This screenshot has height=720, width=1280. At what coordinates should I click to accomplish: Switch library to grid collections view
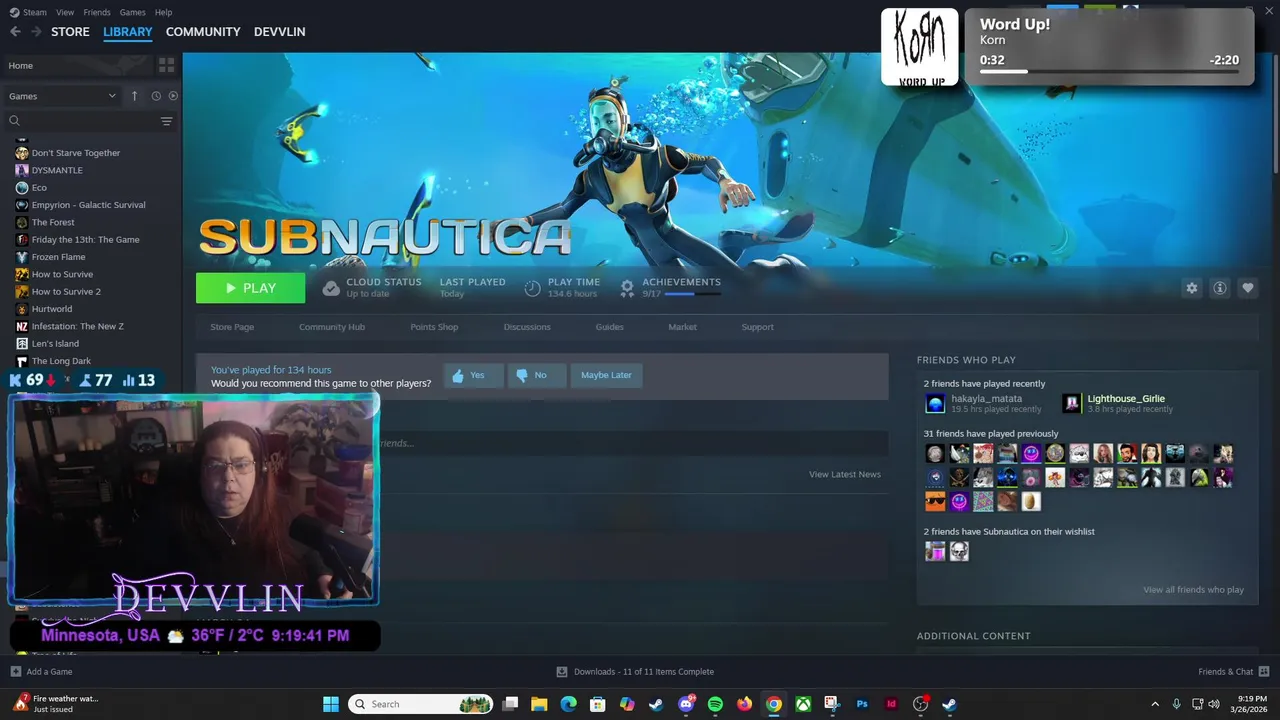pyautogui.click(x=166, y=65)
